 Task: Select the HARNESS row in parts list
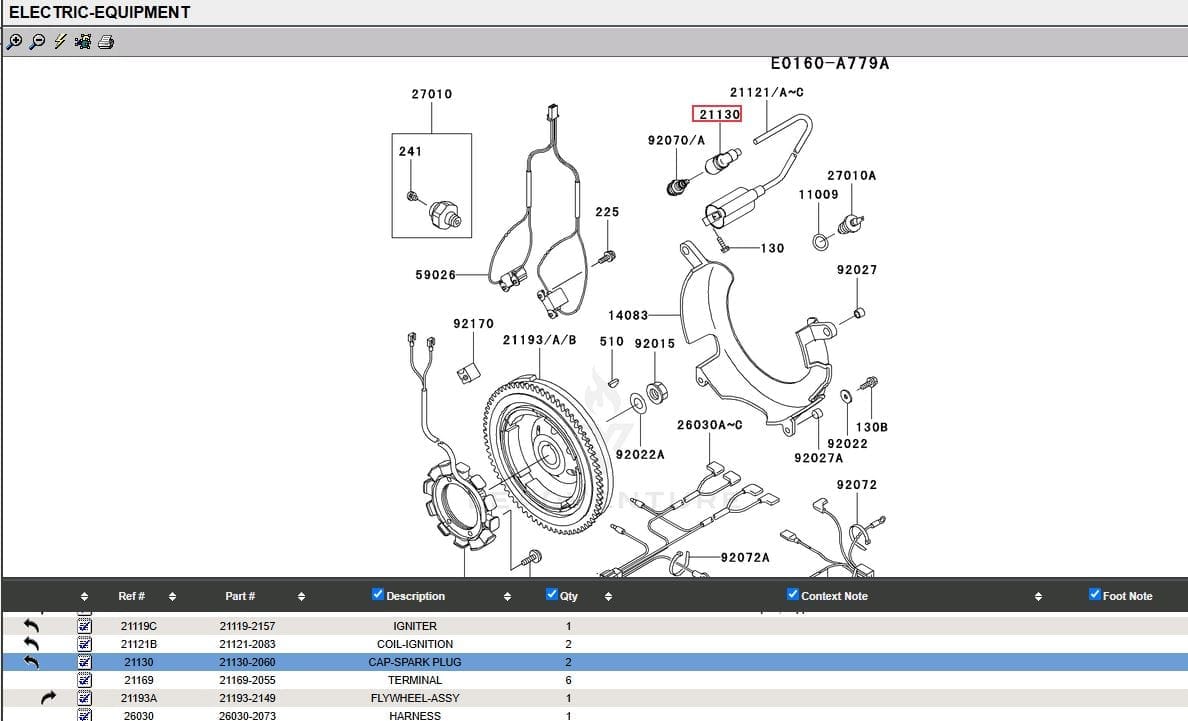(415, 716)
